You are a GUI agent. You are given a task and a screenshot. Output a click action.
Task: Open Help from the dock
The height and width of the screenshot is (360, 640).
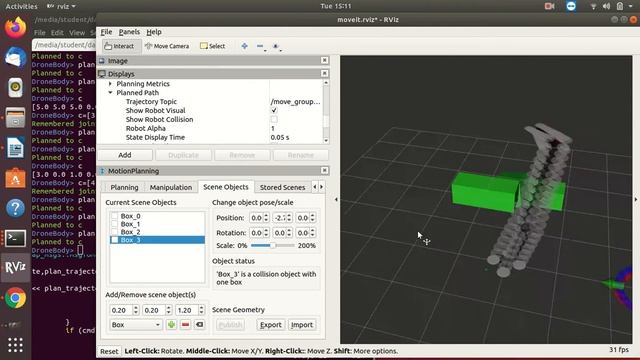point(15,208)
